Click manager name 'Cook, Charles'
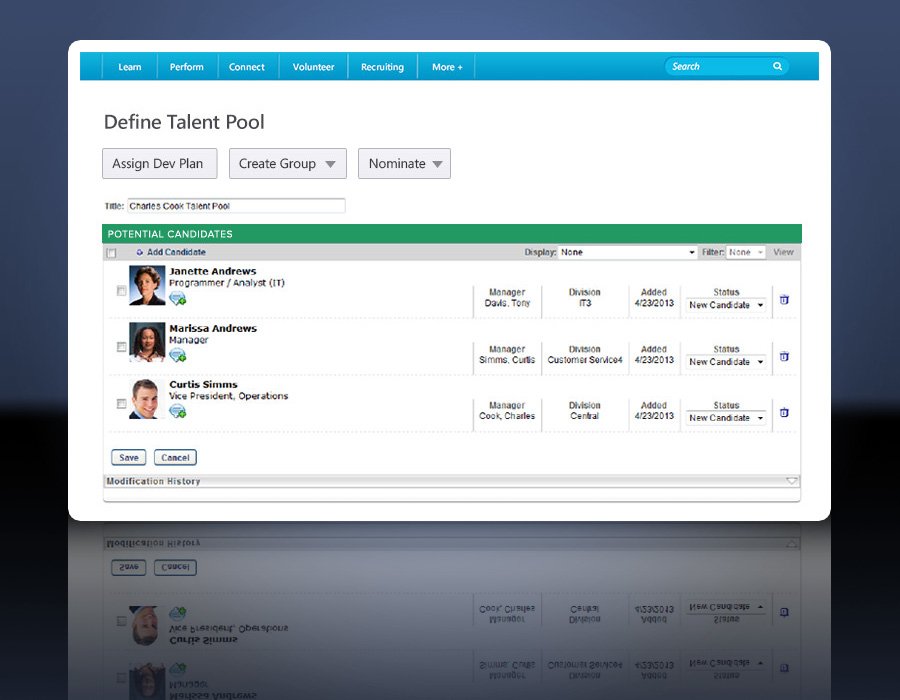The height and width of the screenshot is (700, 900). [x=507, y=416]
